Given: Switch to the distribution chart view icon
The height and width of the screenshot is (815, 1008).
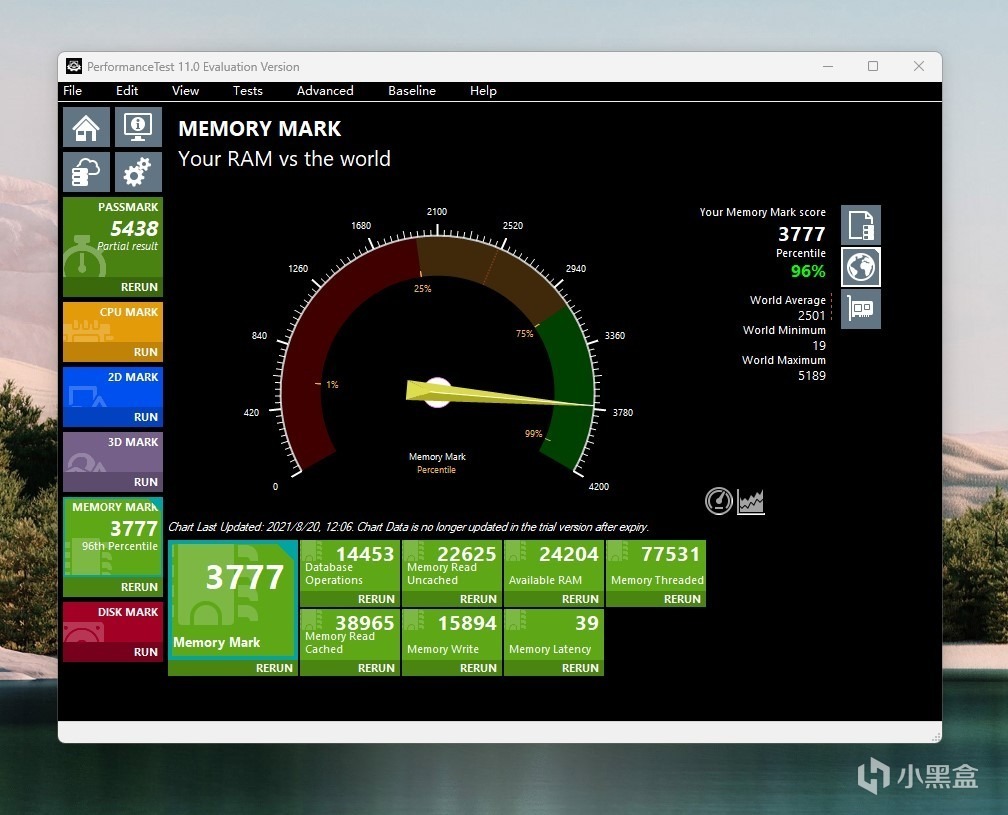Looking at the screenshot, I should pyautogui.click(x=751, y=501).
